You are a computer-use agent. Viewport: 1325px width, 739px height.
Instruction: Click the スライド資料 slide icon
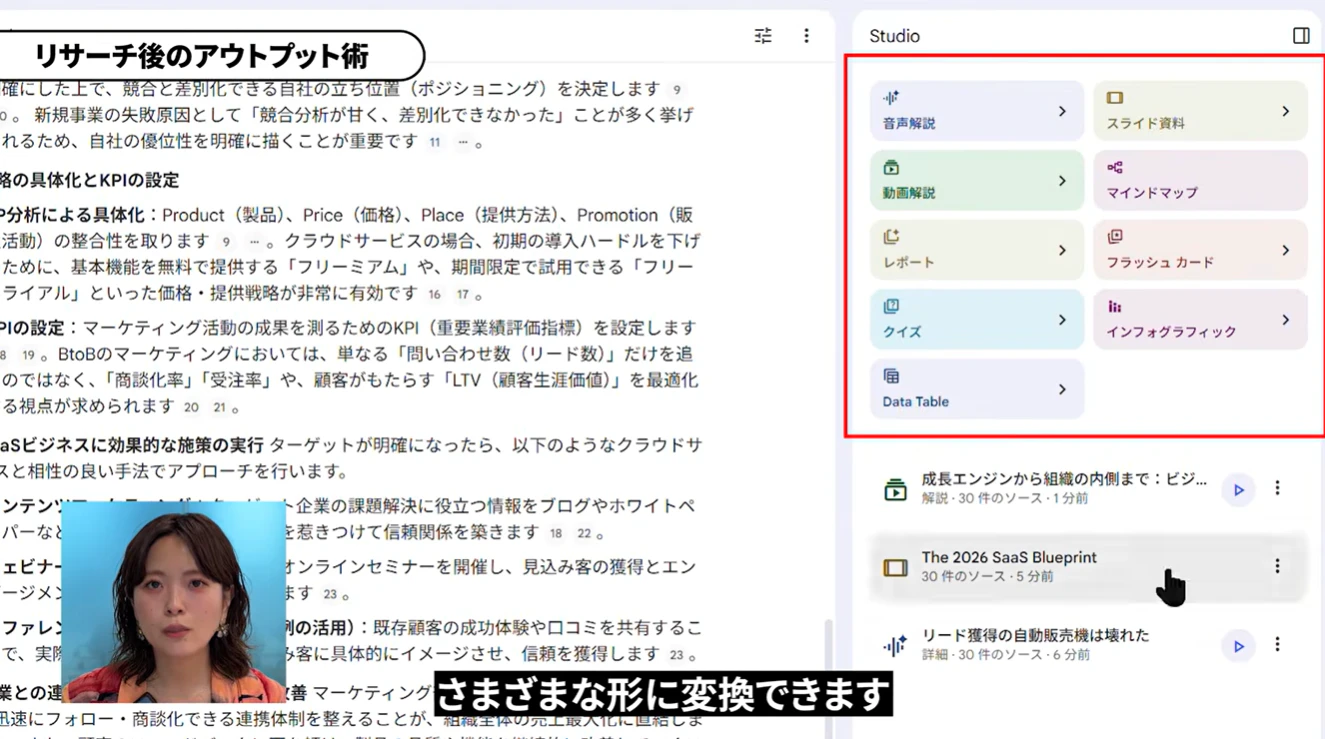pos(1115,98)
